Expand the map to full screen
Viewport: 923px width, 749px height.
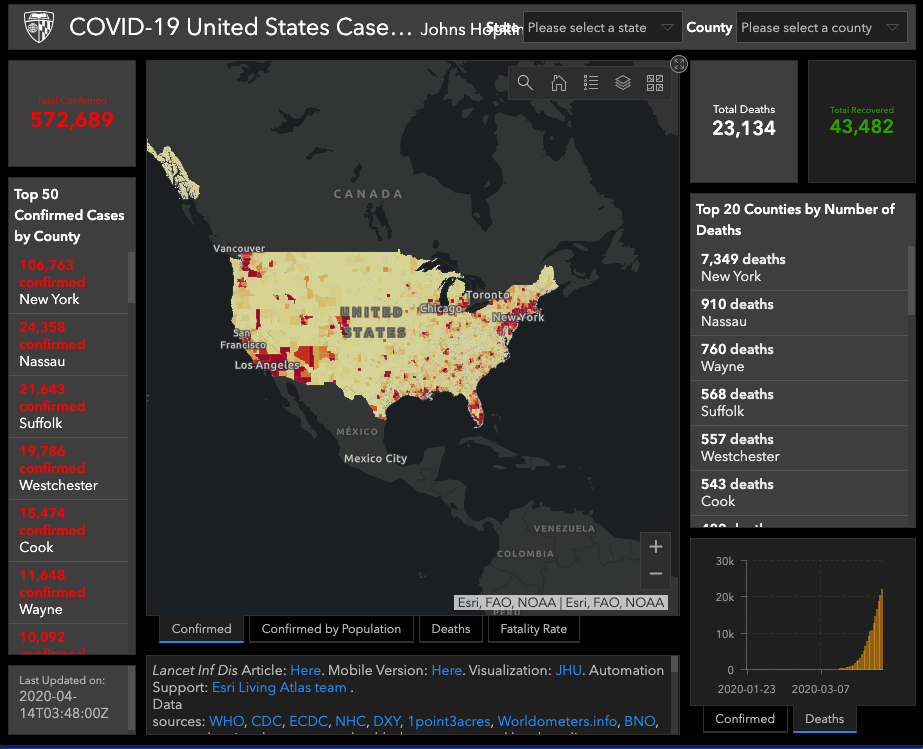click(x=679, y=64)
